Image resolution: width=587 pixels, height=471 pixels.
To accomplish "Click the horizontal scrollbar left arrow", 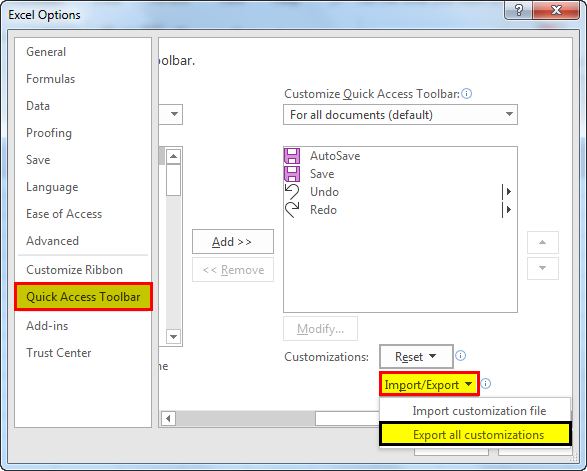I will coord(168,418).
